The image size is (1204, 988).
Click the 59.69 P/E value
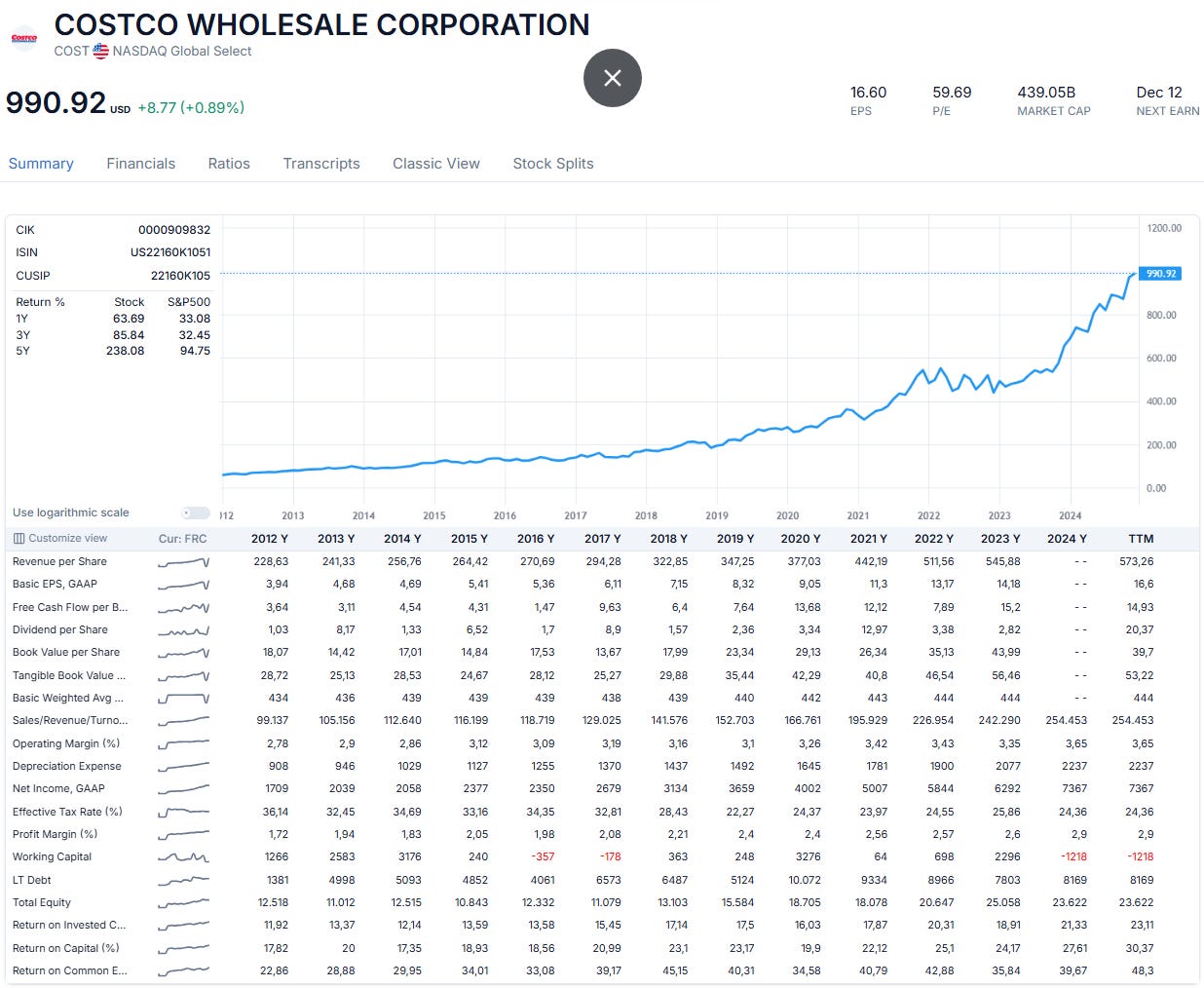952,93
